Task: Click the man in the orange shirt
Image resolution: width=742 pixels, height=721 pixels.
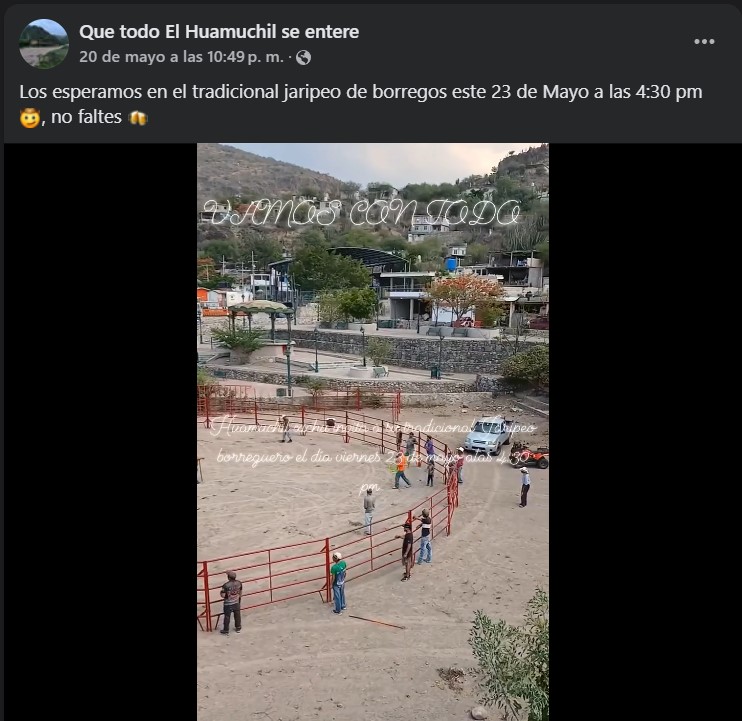Action: [401, 472]
